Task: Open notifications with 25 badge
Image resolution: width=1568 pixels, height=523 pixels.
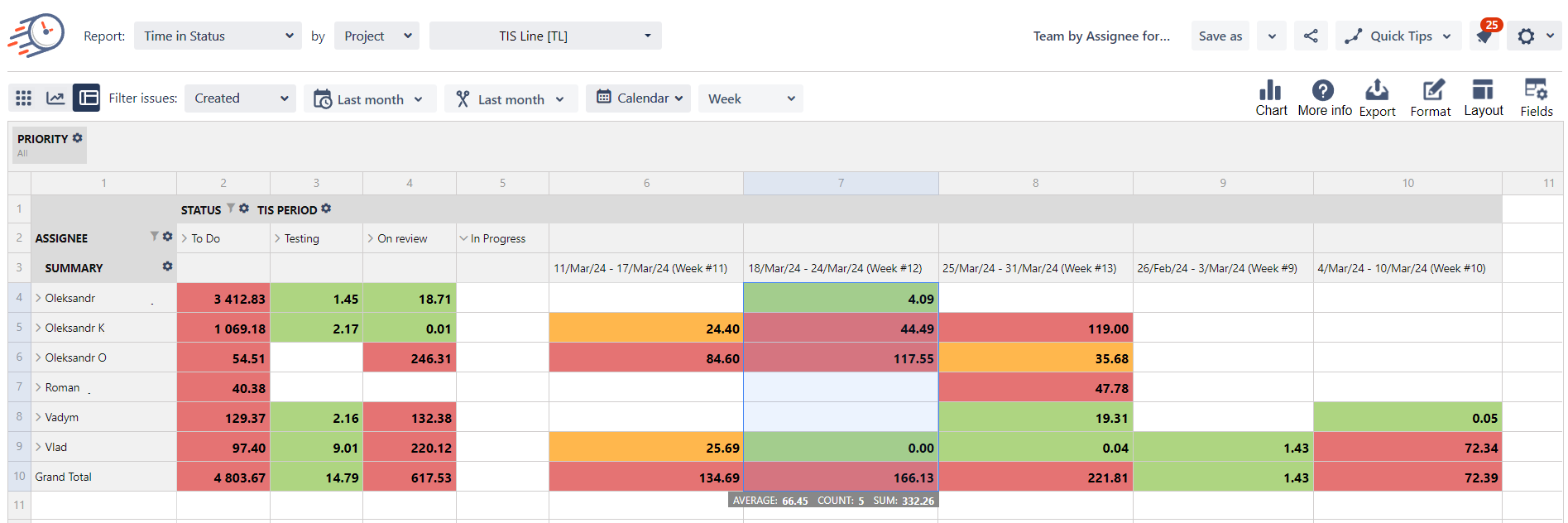Action: point(1484,36)
